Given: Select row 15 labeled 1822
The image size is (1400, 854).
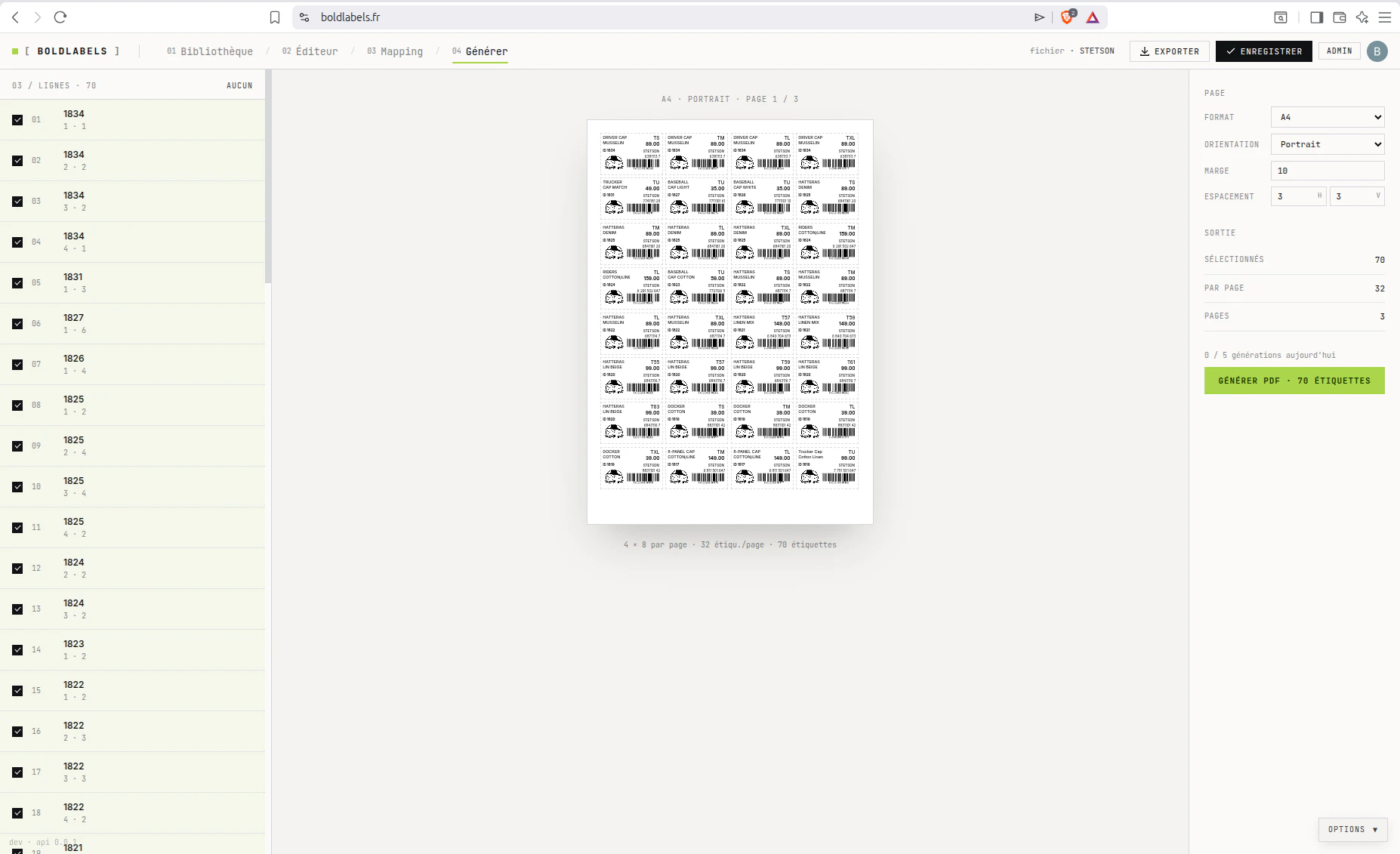Looking at the screenshot, I should (132, 691).
